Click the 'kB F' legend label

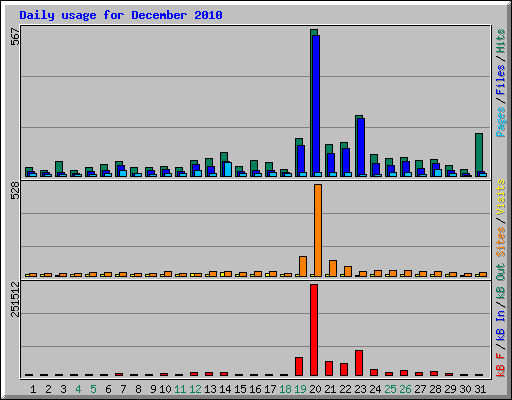click(501, 365)
